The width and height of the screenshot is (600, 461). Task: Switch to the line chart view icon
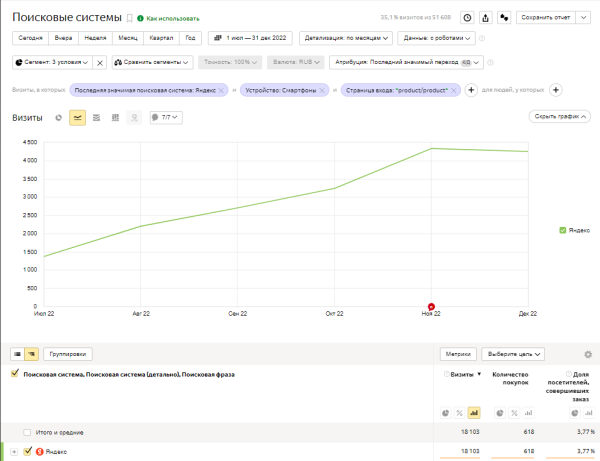point(77,117)
